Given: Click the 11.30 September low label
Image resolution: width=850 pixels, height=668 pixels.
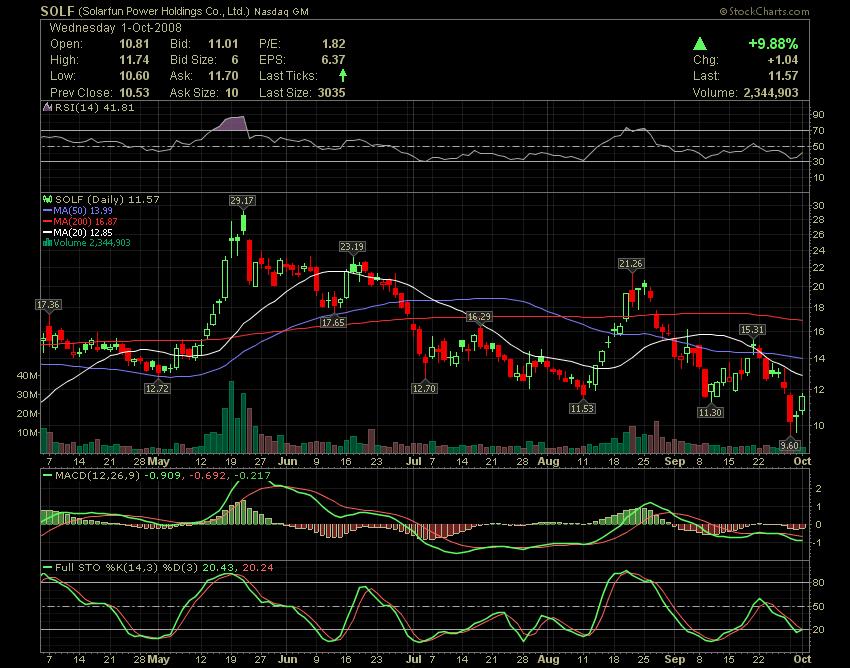Looking at the screenshot, I should pos(710,413).
